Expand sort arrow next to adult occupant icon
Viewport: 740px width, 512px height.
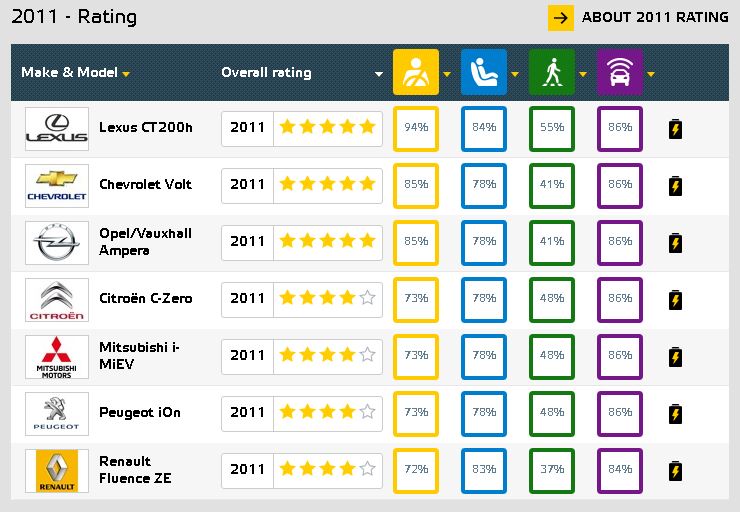[x=447, y=74]
